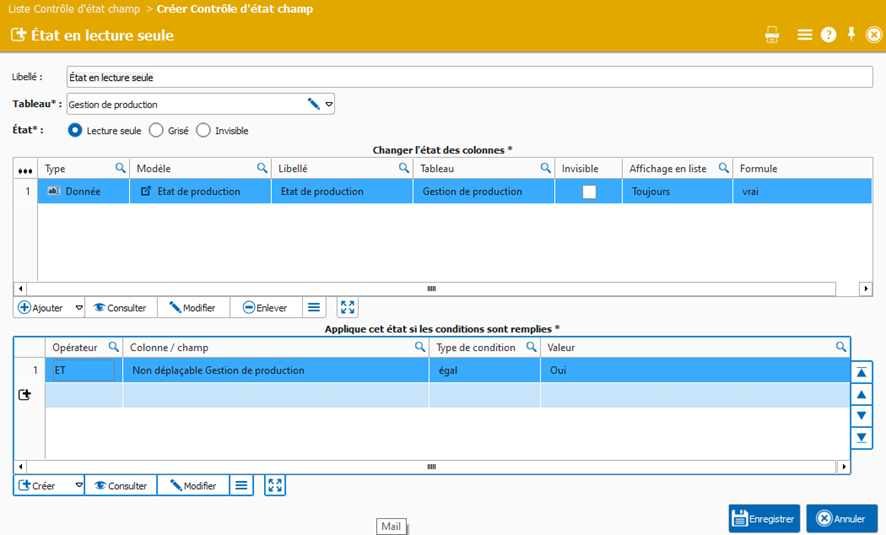This screenshot has height=535, width=886.
Task: Expand columns grid to fullscreen
Action: pos(347,308)
